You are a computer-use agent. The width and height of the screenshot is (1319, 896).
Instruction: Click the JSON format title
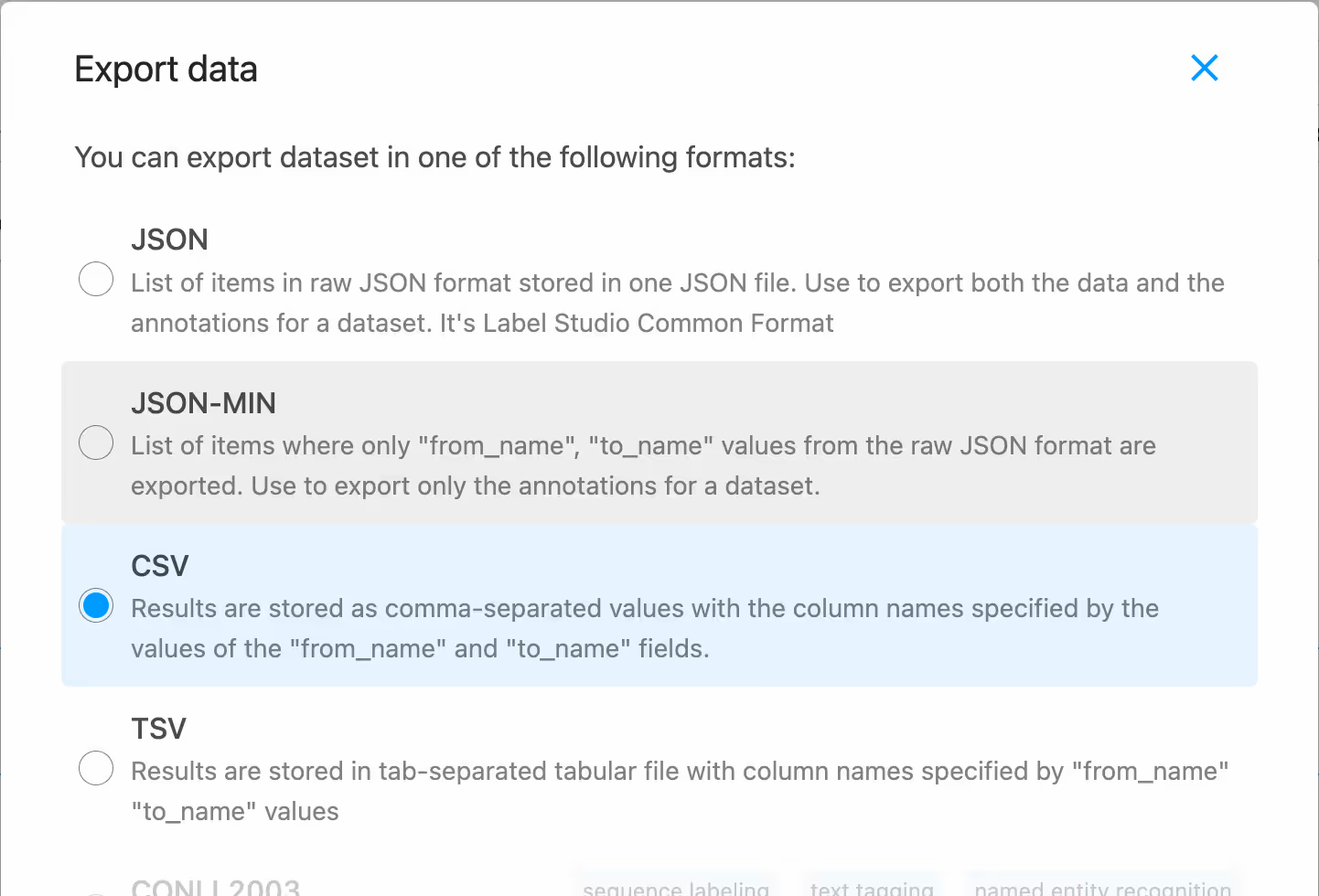click(169, 240)
